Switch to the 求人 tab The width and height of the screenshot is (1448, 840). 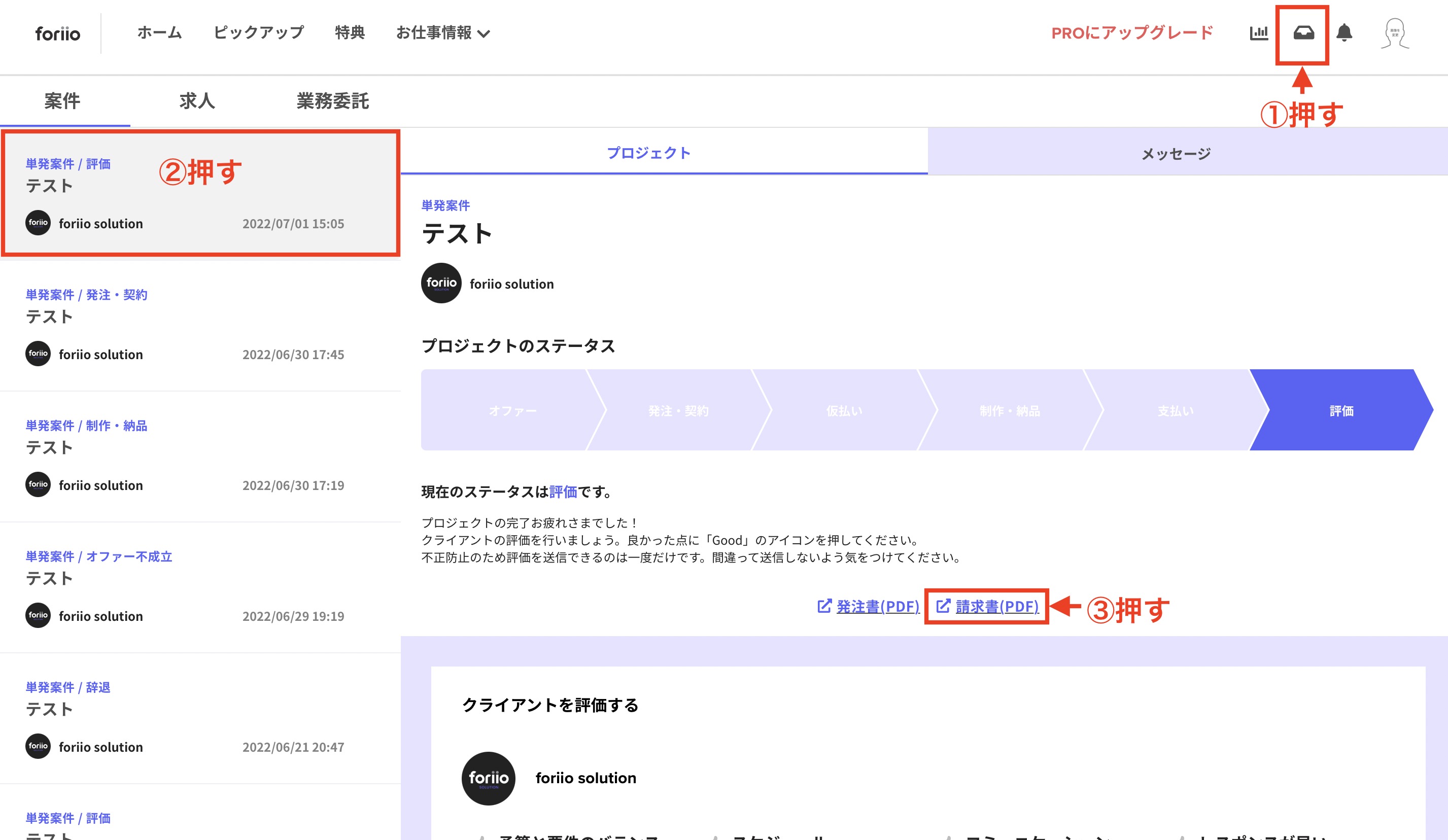[x=197, y=101]
